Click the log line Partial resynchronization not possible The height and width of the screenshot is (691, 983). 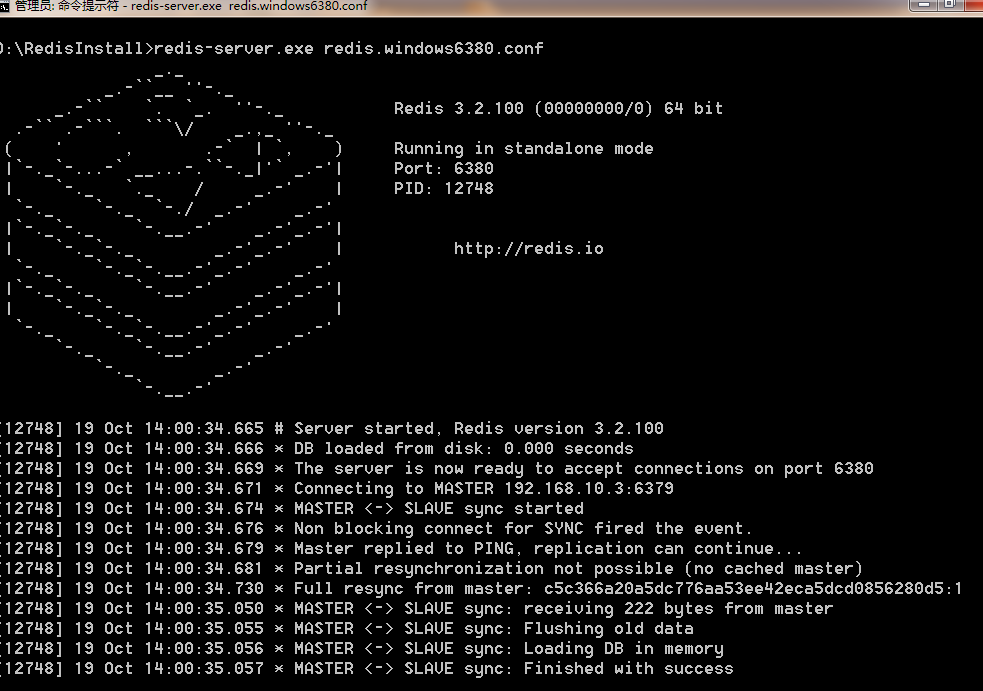[x=431, y=569]
